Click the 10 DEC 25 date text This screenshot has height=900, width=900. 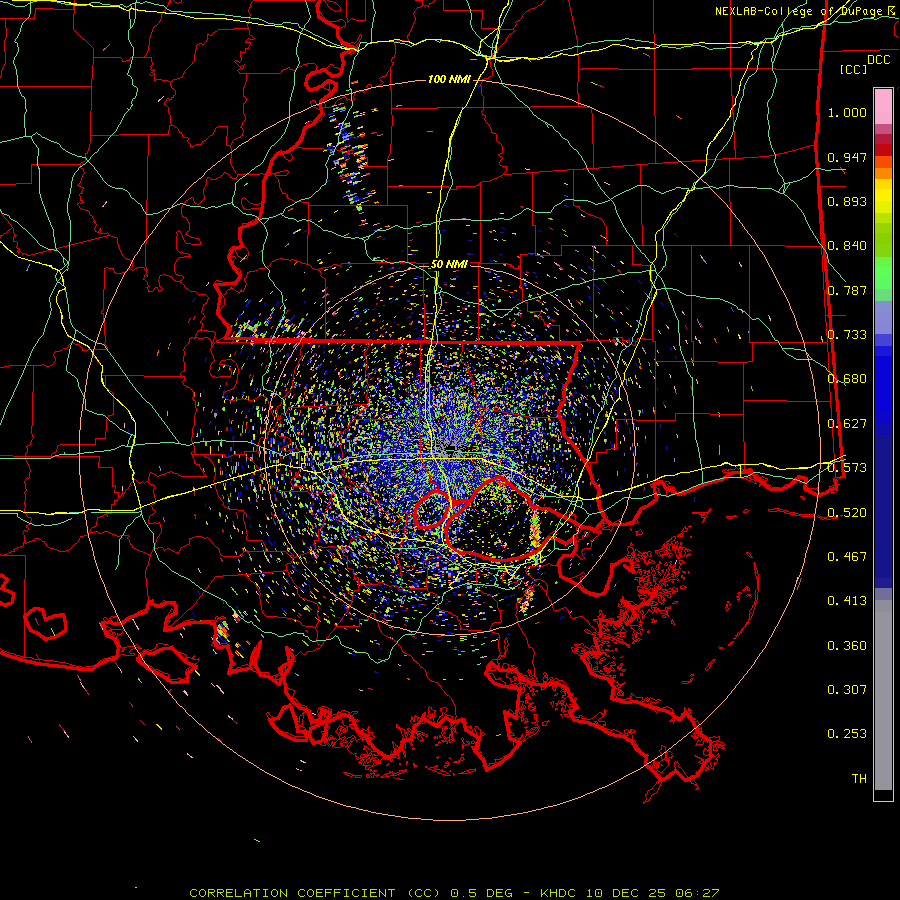[626, 893]
